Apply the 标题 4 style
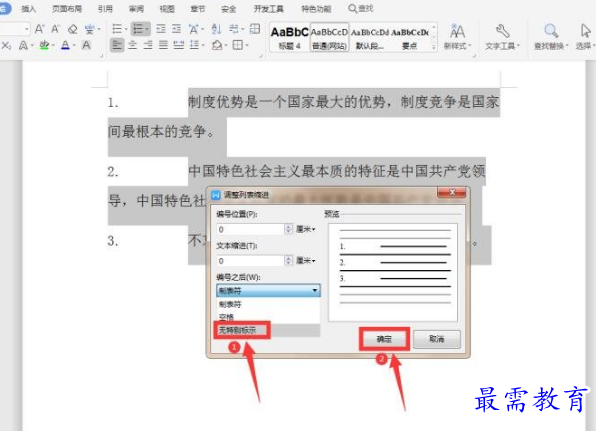The image size is (596, 431). coord(290,37)
